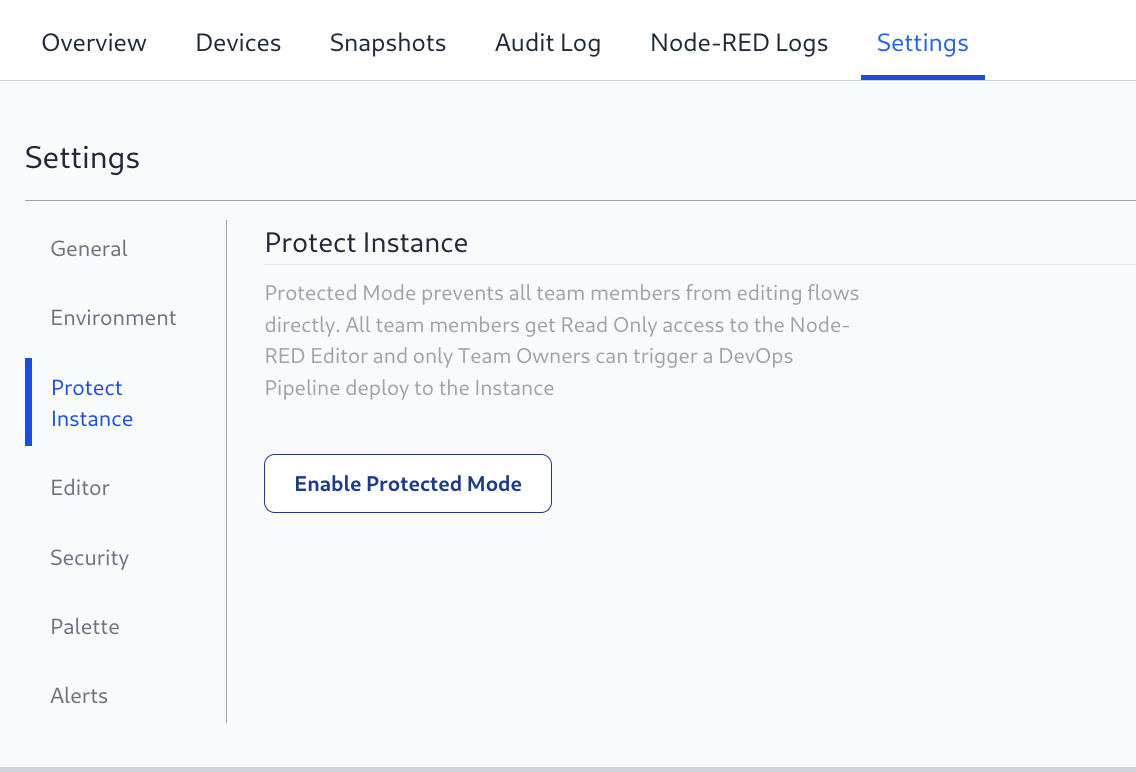Open the Editor settings section
Screen dimensions: 1136x772
pos(80,488)
